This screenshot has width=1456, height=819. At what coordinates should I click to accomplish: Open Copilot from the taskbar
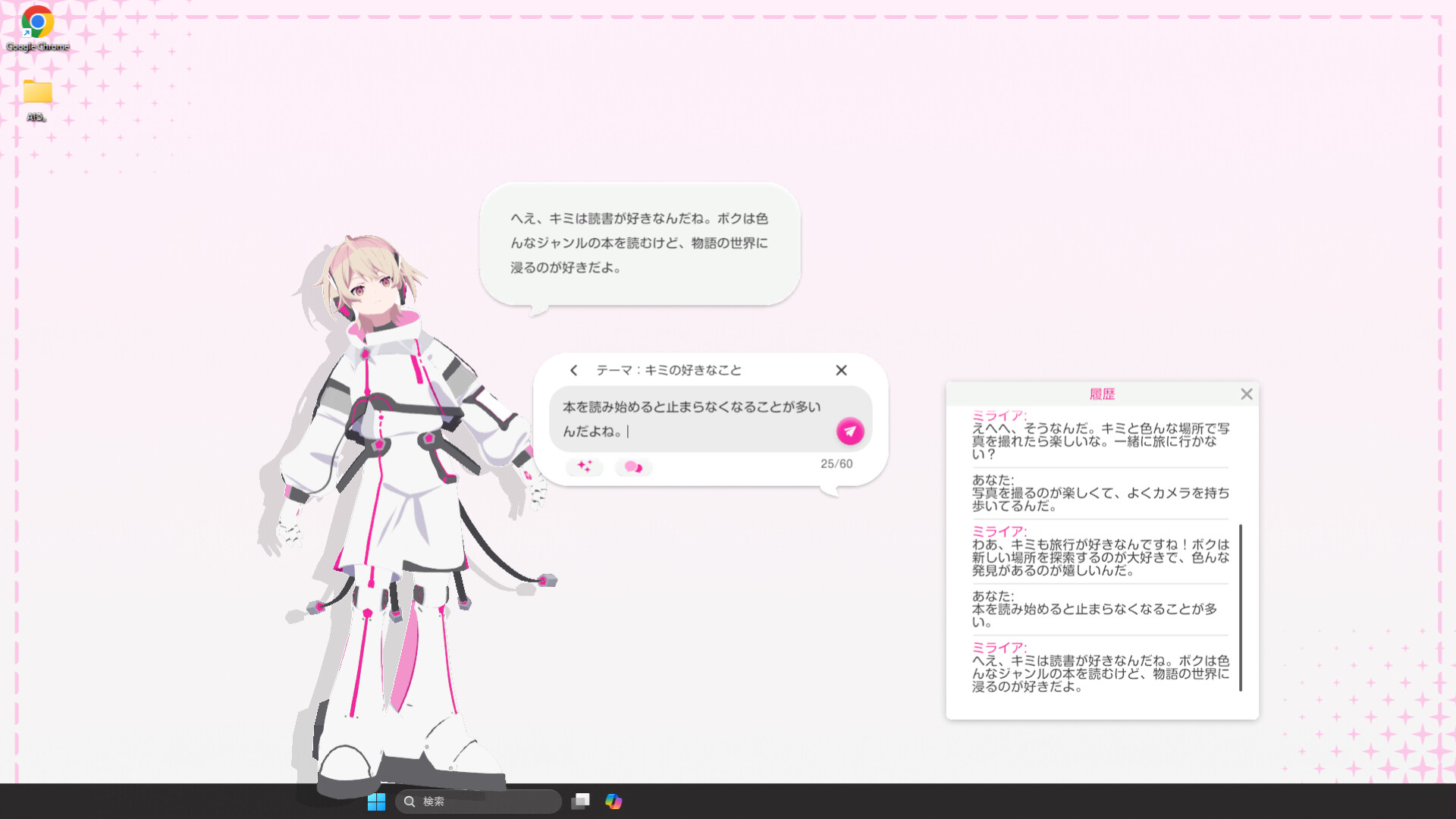coord(613,802)
